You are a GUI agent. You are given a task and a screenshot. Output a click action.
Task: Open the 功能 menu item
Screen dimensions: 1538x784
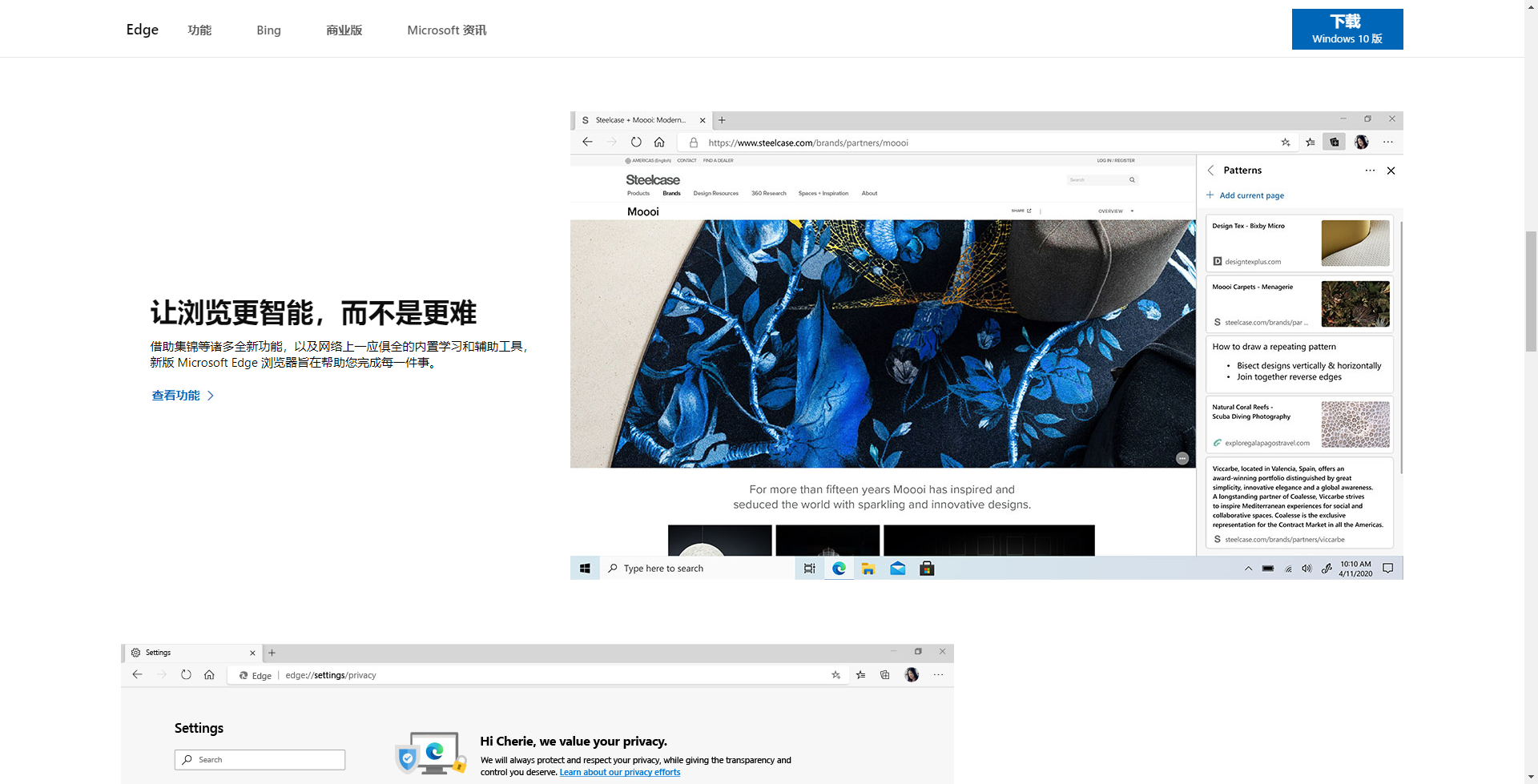tap(199, 30)
